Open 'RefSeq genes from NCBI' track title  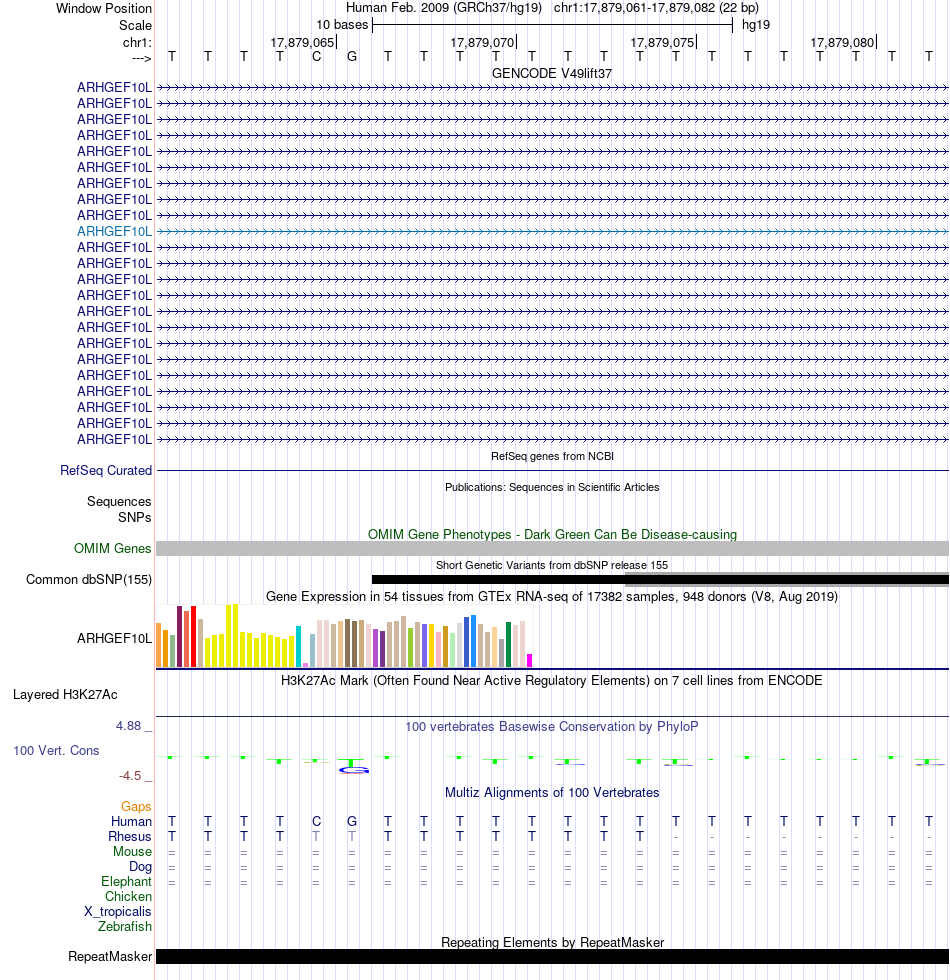click(x=552, y=456)
